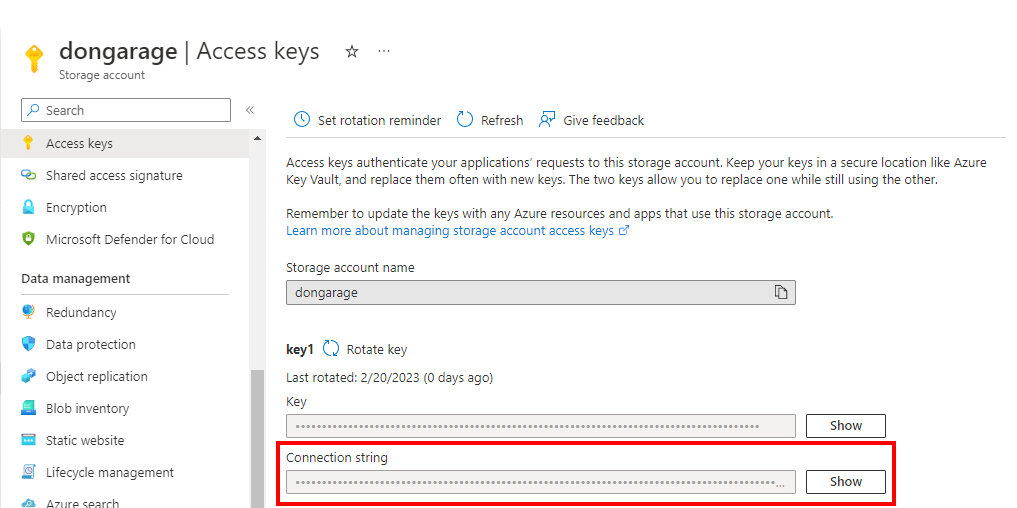
Task: Click the Shared access signature link icon
Action: (28, 175)
